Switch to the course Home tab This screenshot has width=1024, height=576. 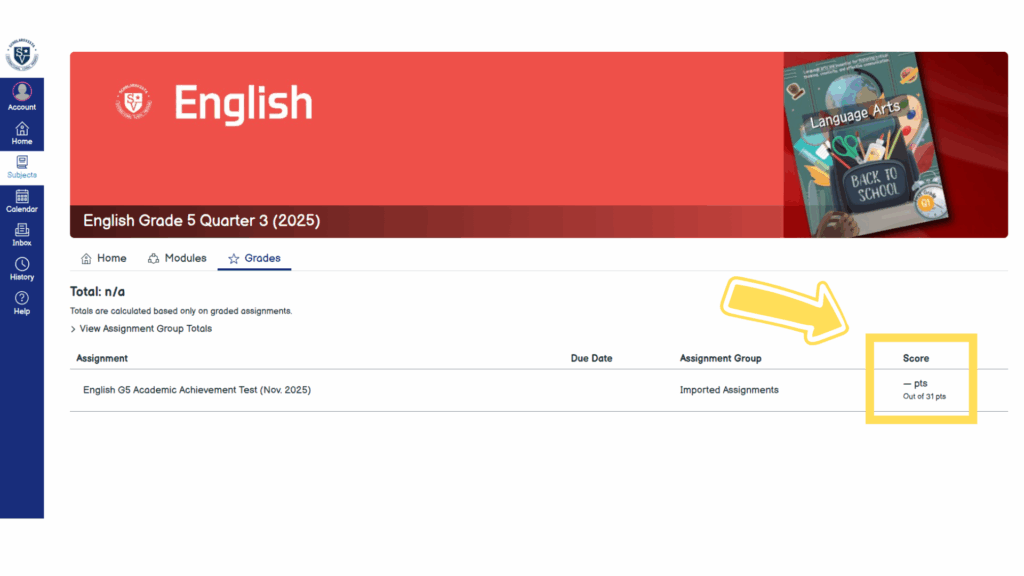click(103, 258)
